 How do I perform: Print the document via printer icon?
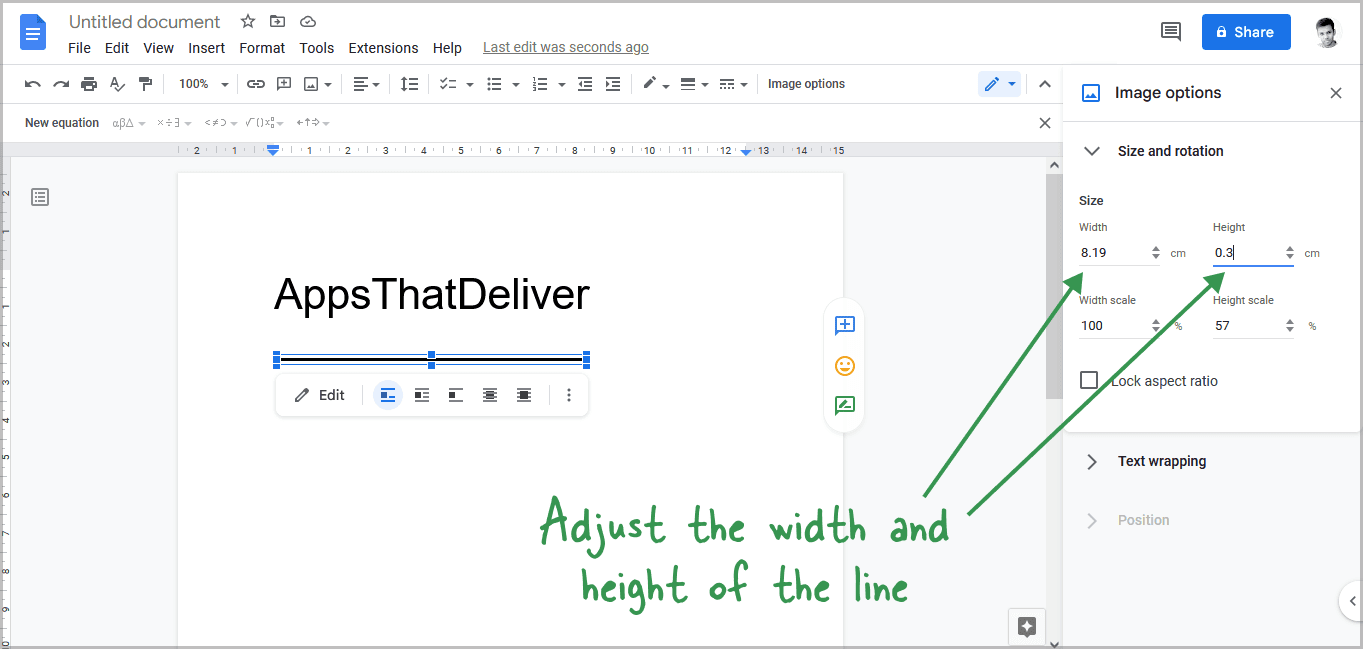point(89,84)
